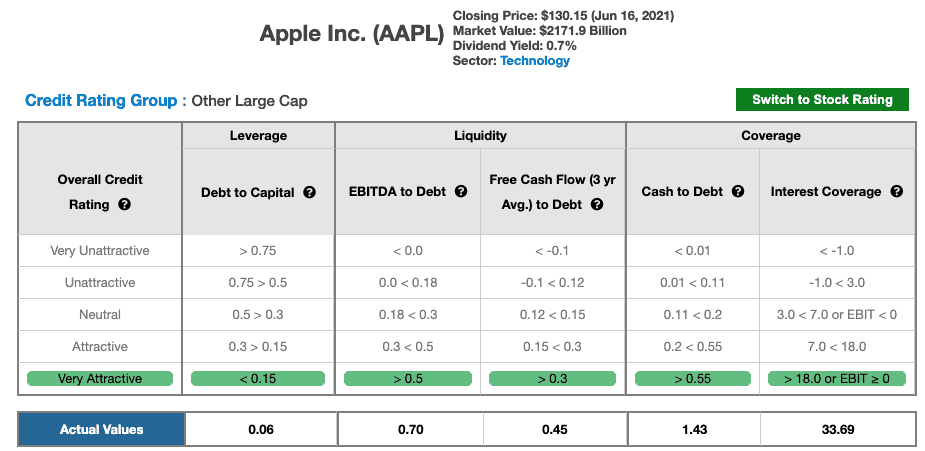Image resolution: width=925 pixels, height=451 pixels.
Task: Click the Neutral row label
Action: pyautogui.click(x=100, y=314)
